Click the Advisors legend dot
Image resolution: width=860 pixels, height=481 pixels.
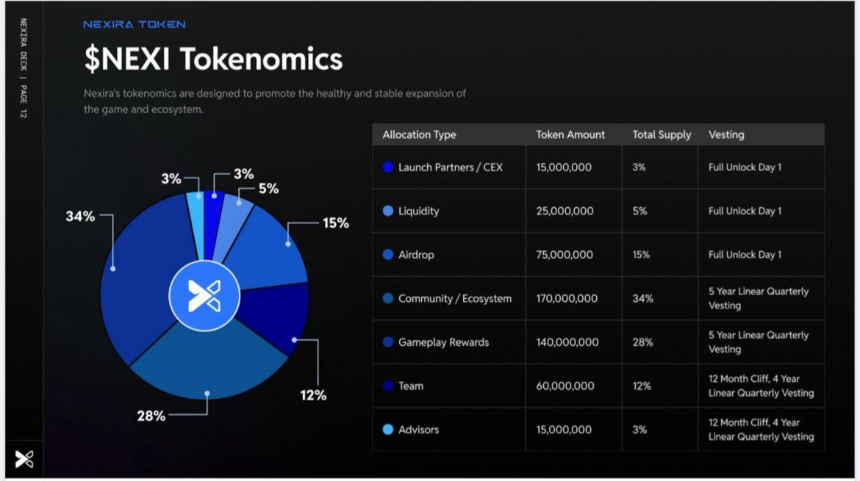388,429
